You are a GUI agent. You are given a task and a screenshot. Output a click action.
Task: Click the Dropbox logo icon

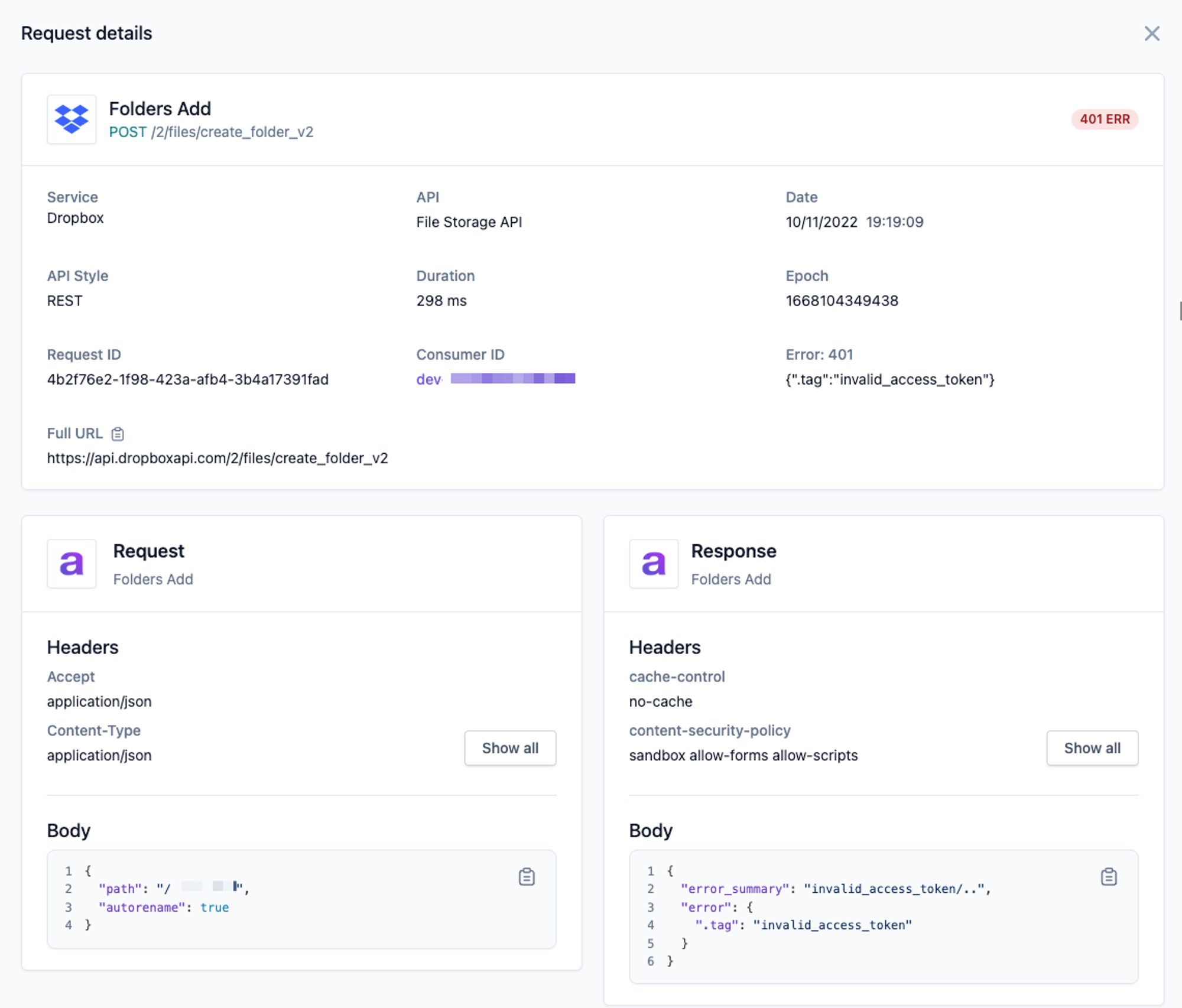pos(72,119)
